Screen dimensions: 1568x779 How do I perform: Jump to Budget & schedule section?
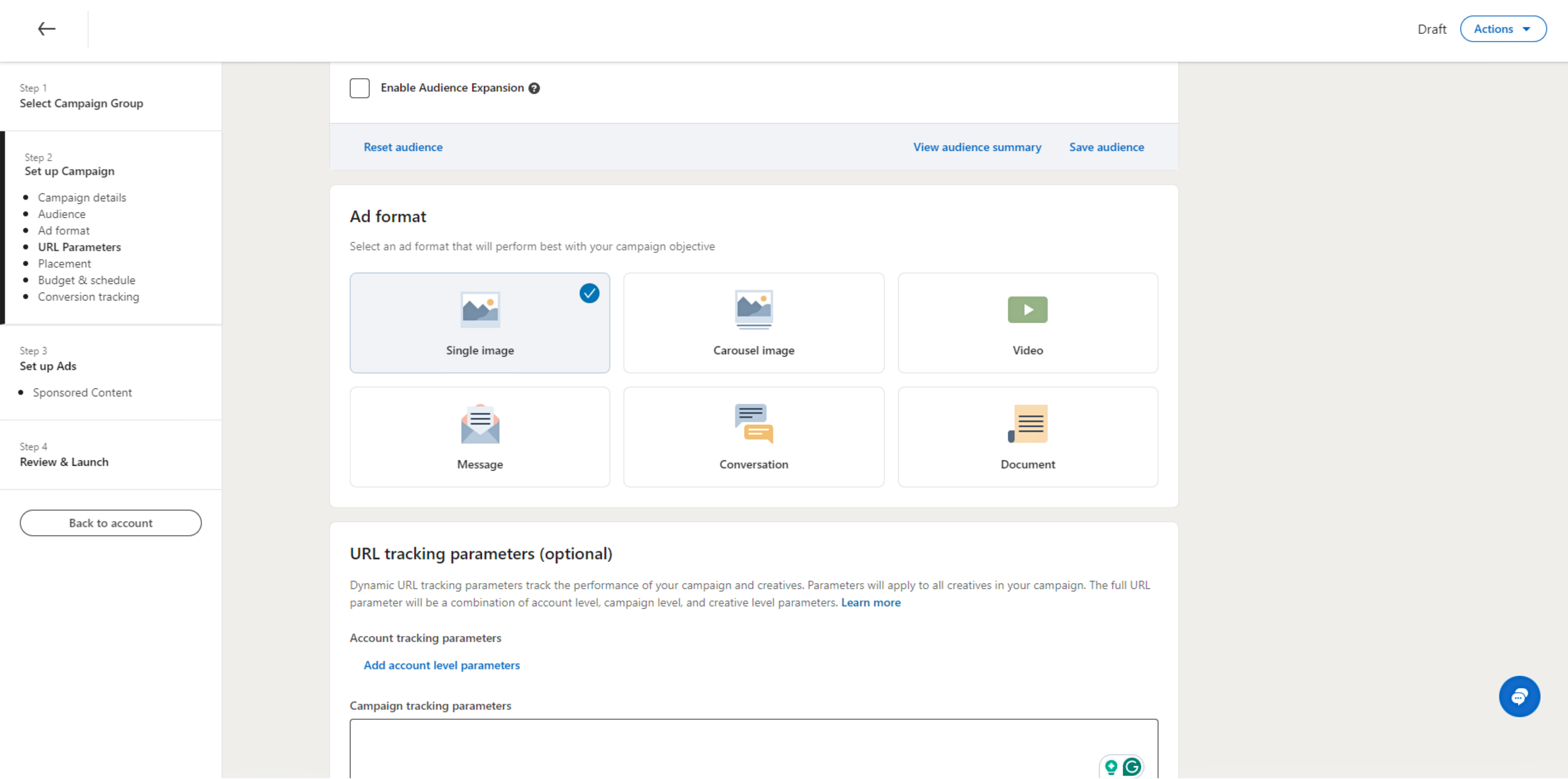tap(87, 280)
